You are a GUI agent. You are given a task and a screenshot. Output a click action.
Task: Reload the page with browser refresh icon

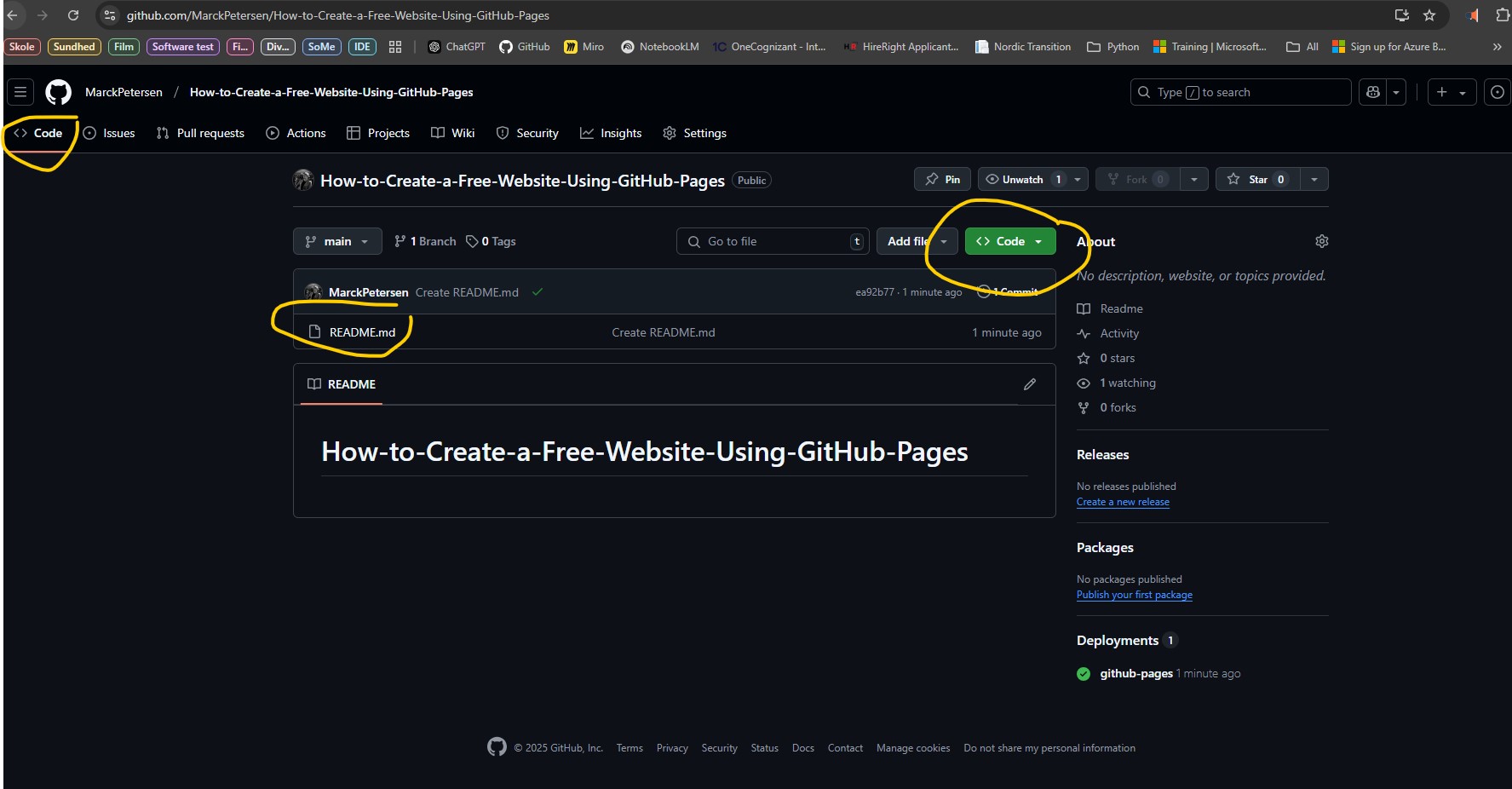point(73,15)
